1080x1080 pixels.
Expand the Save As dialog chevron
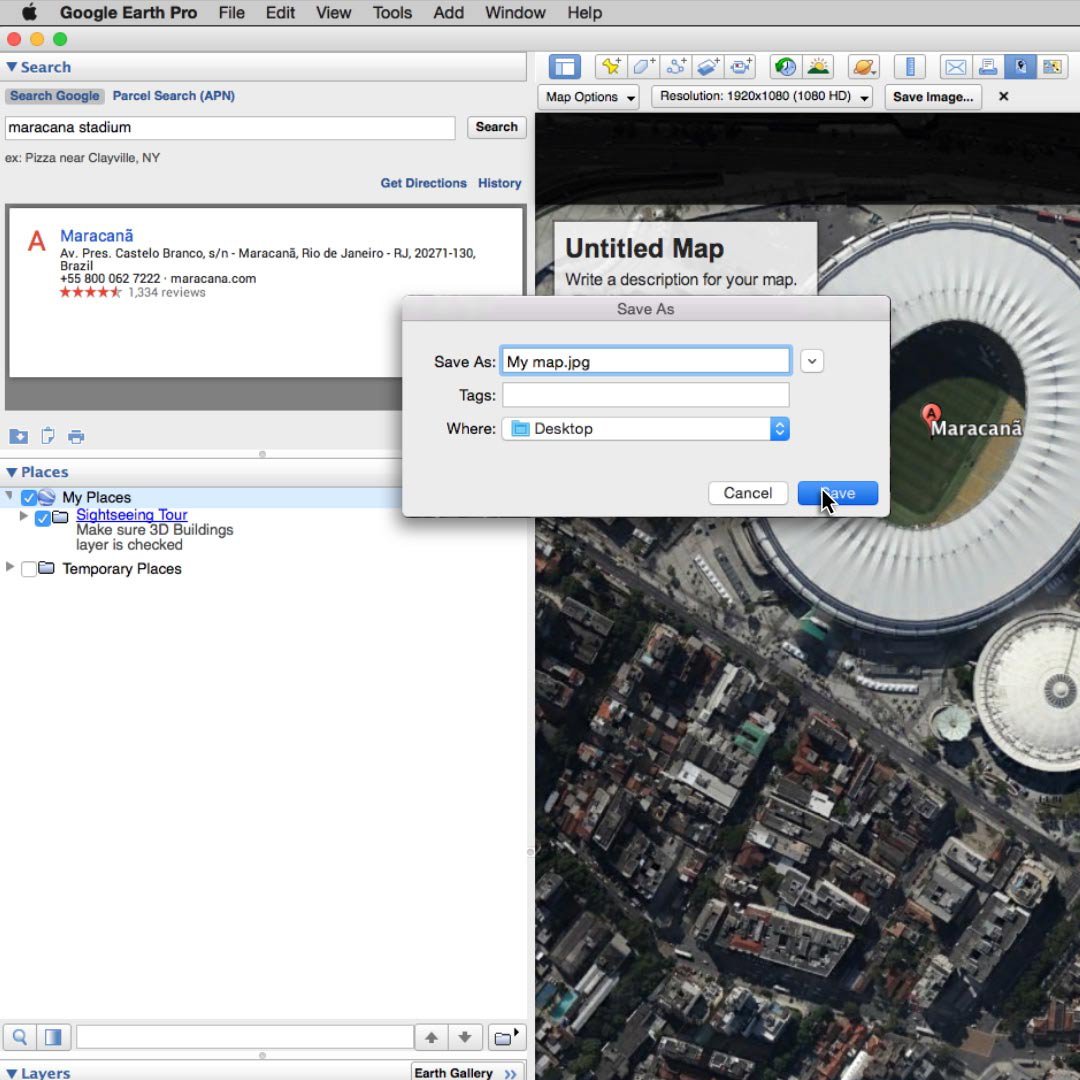(812, 362)
